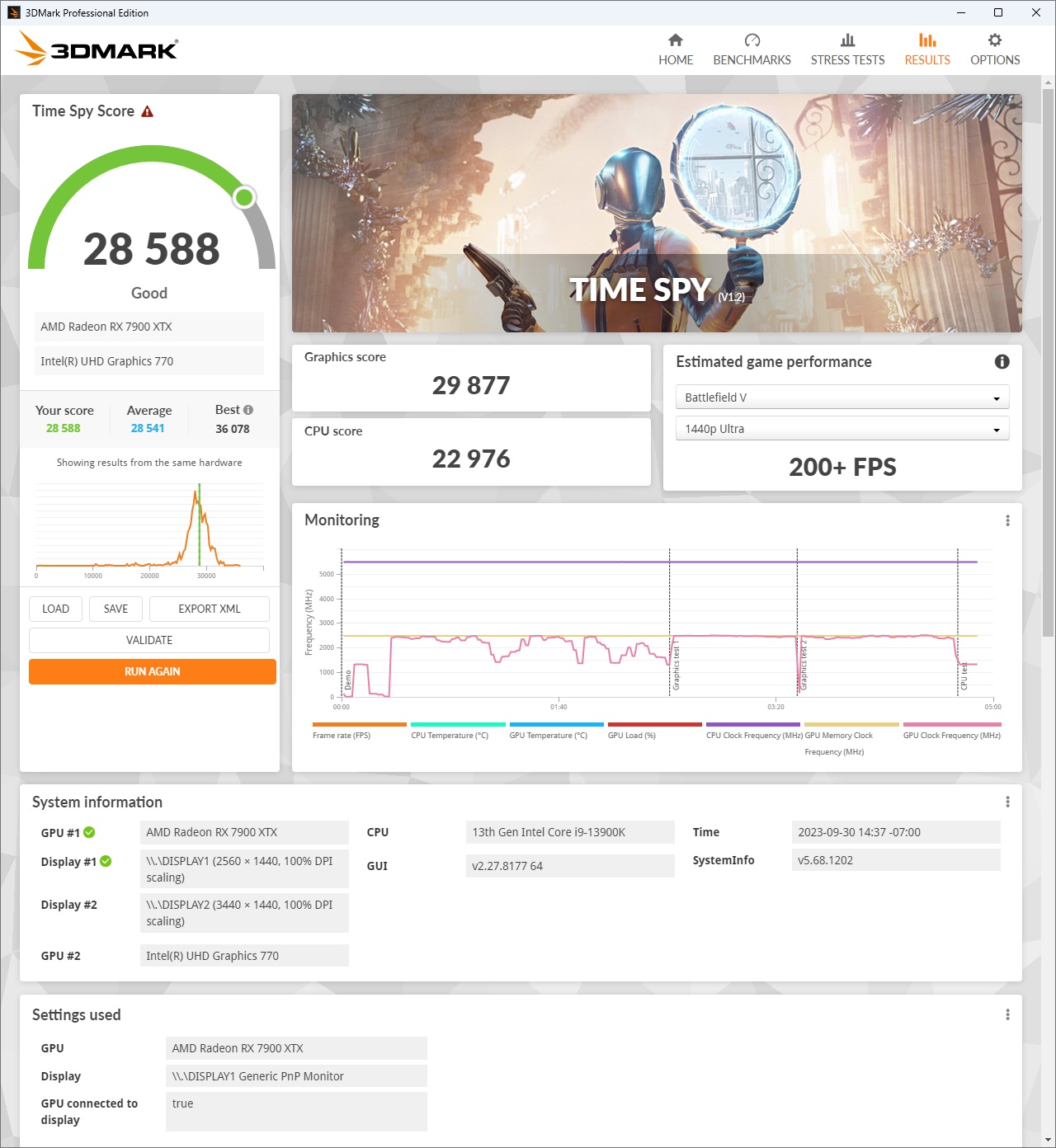Switch to the Benchmarks tab
1056x1148 pixels.
tap(752, 49)
